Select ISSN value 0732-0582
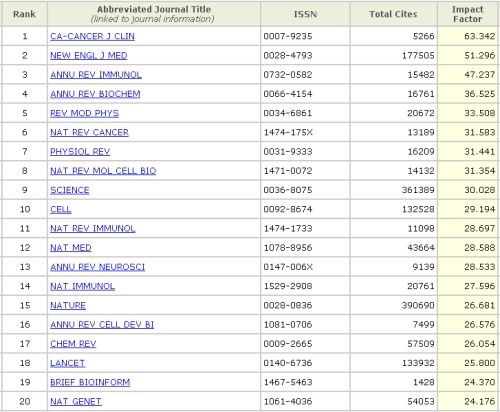500x412 pixels. tap(288, 75)
